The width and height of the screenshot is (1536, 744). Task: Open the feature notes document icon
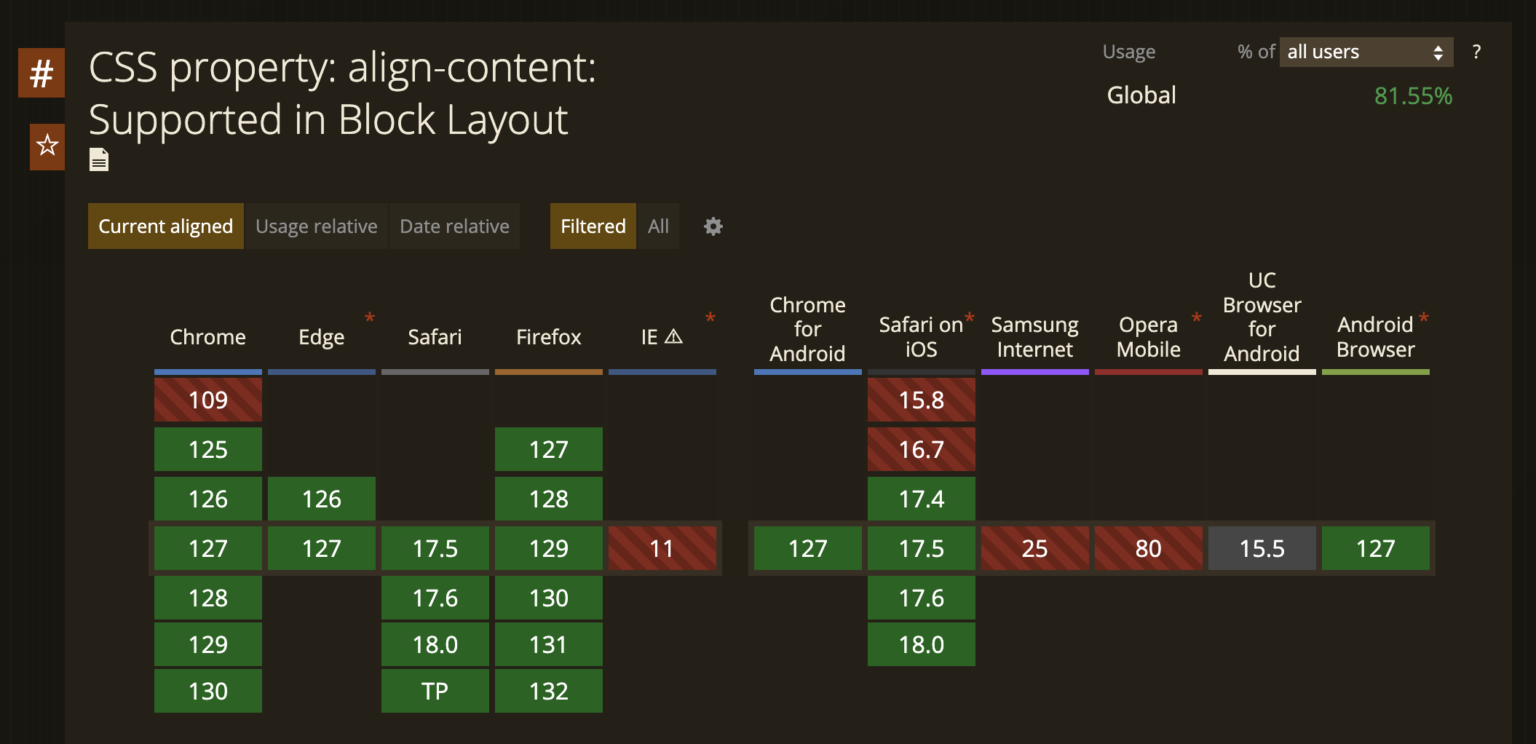(98, 159)
